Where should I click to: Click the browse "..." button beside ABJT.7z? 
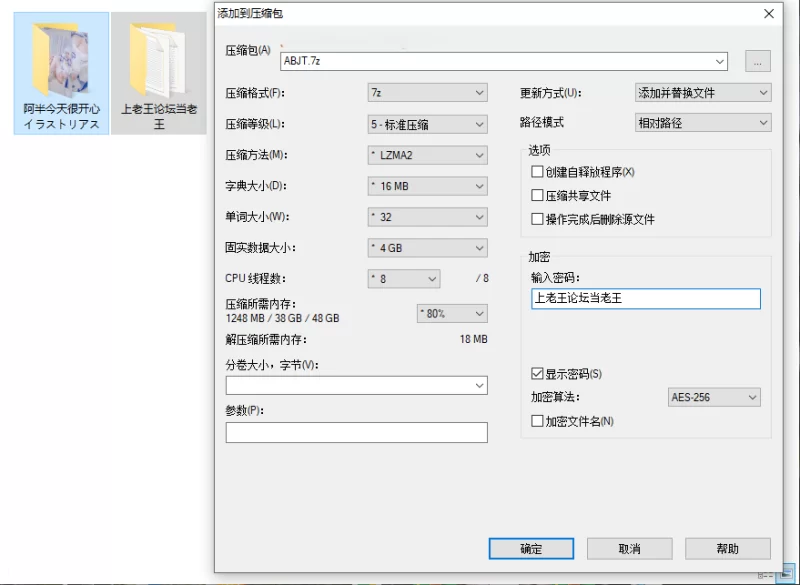coord(757,60)
